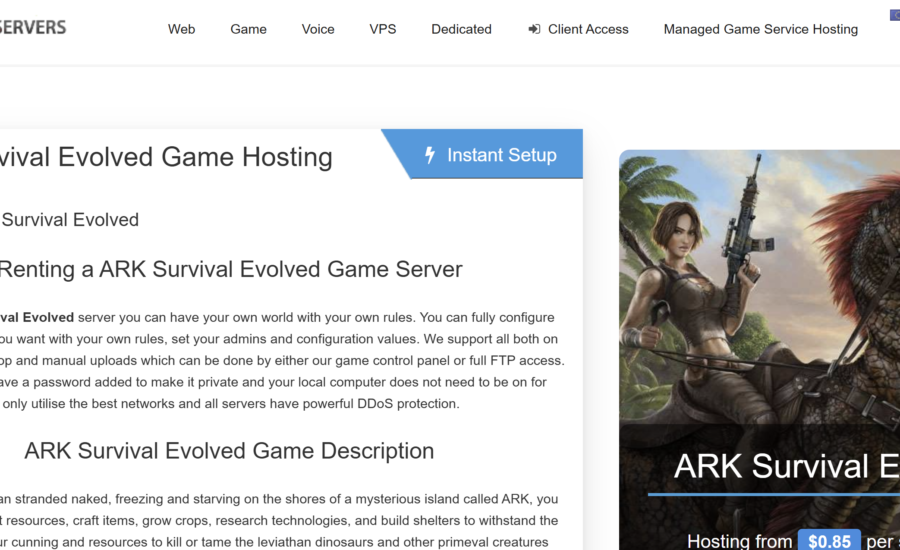This screenshot has height=550, width=900.
Task: Open Managed Game Service Hosting
Action: click(761, 29)
